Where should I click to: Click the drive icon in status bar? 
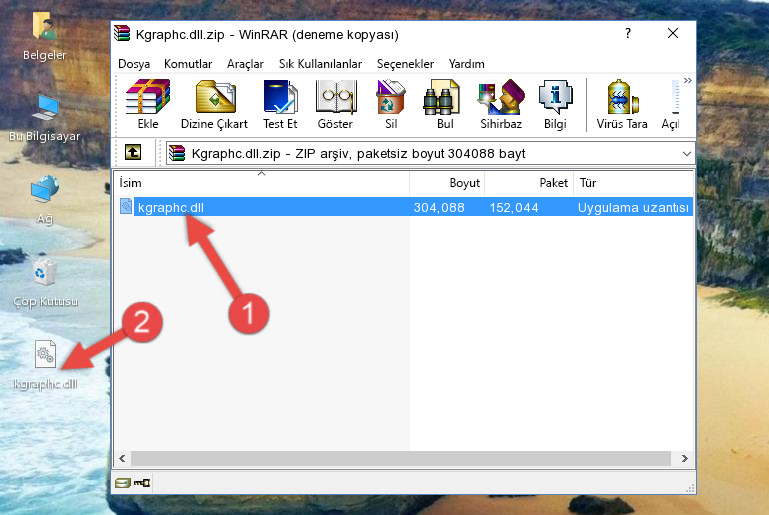[x=123, y=484]
